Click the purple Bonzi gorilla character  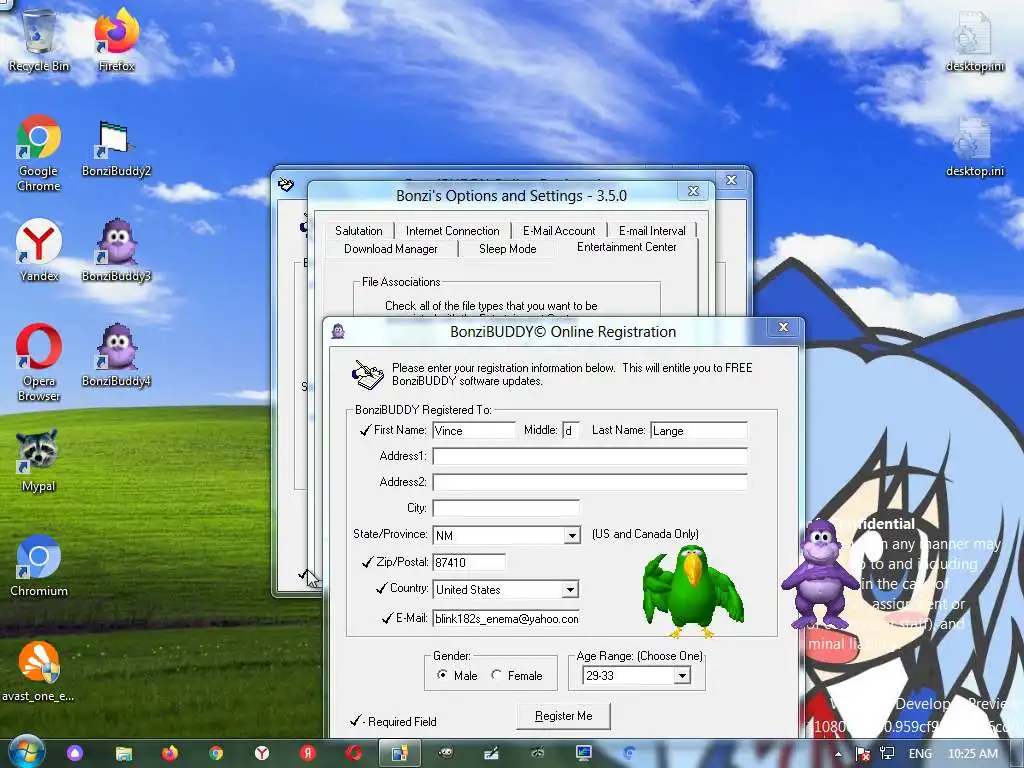point(820,573)
